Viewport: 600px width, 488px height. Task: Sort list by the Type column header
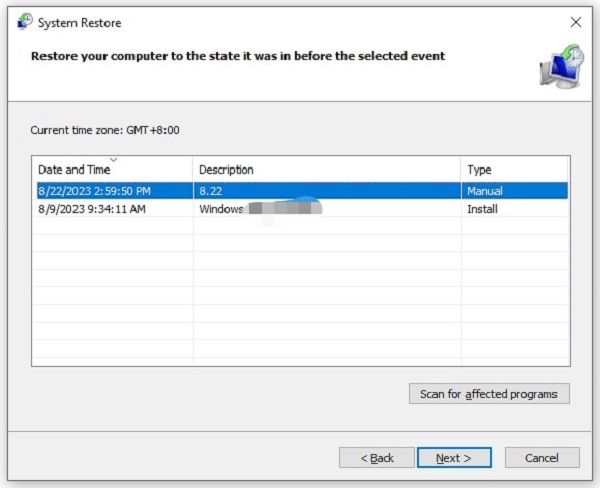[x=479, y=170]
